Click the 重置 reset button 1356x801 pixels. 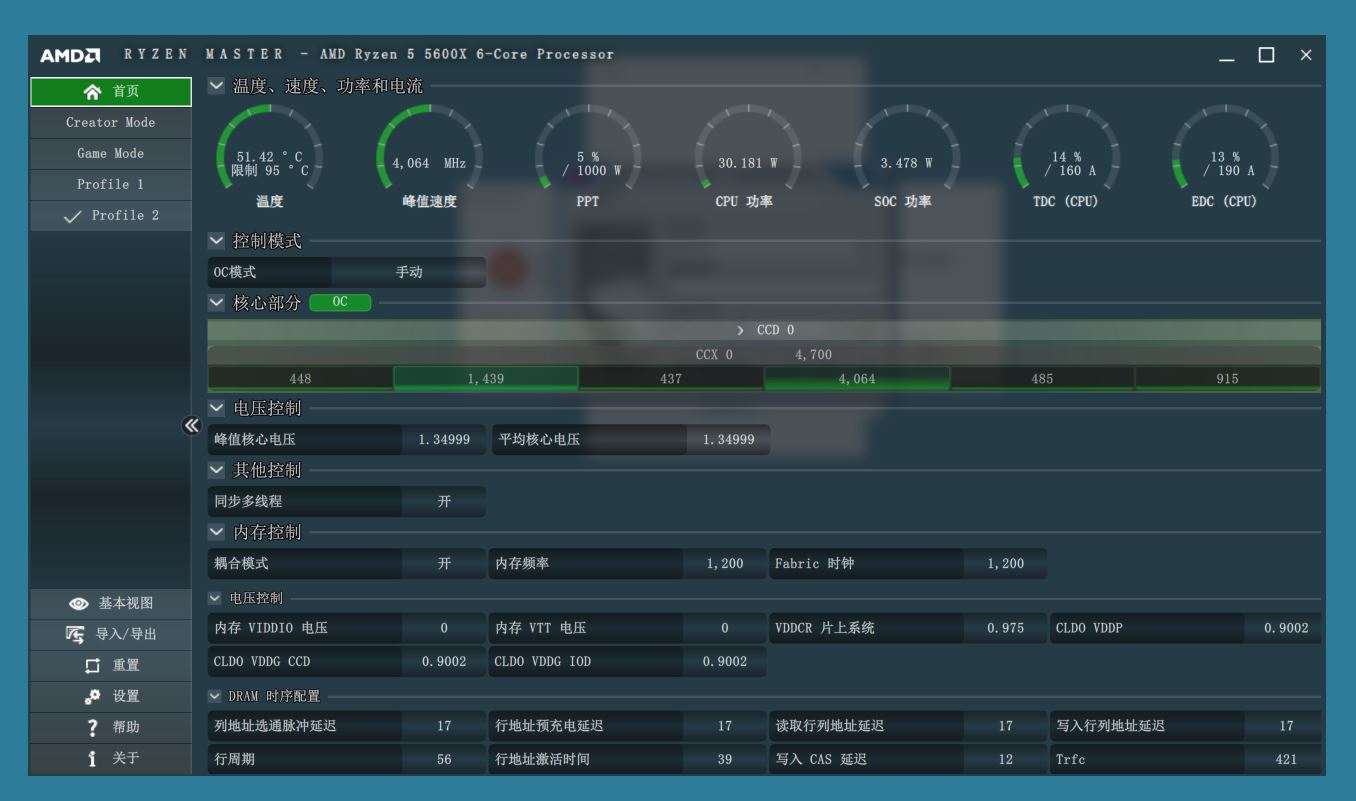(111, 665)
